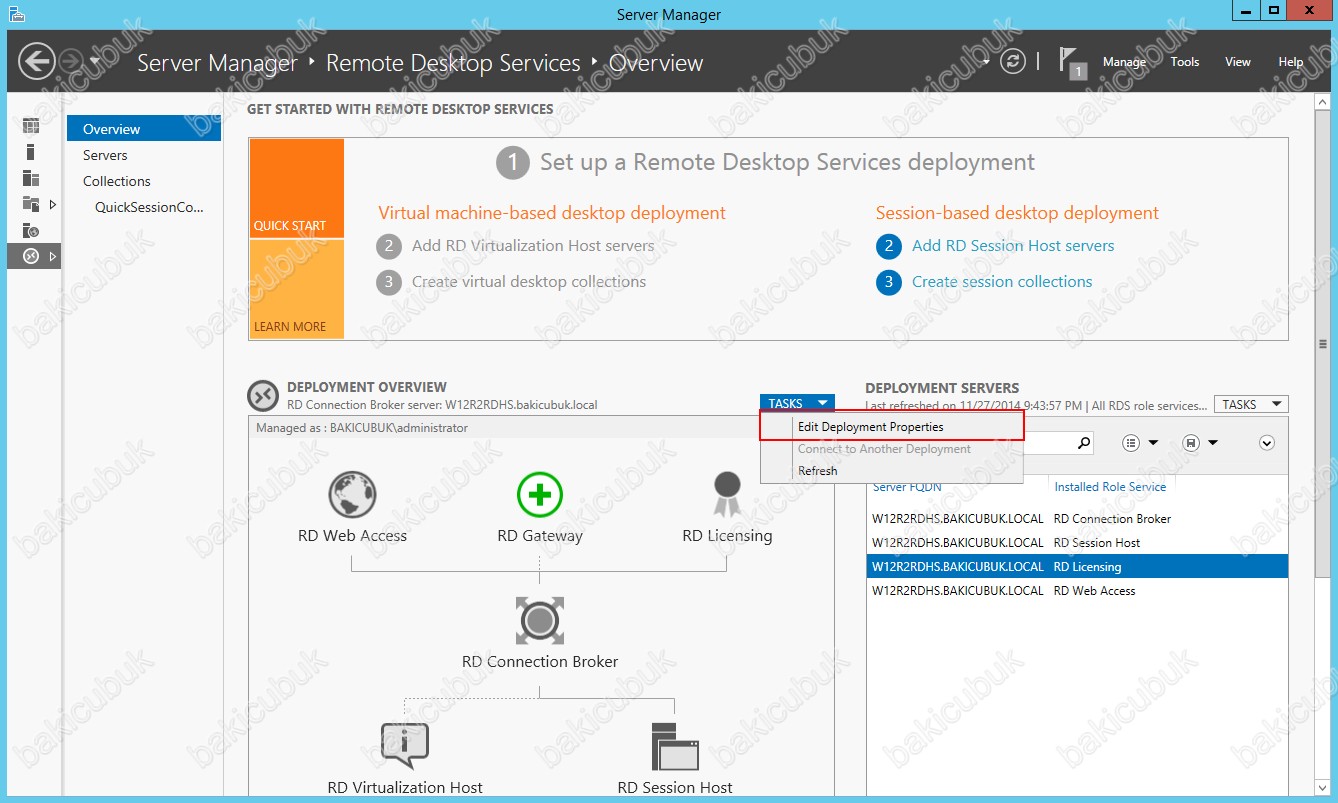Screen dimensions: 1338x803
Task: Open the Dashboard sidebar icon
Action: point(31,126)
